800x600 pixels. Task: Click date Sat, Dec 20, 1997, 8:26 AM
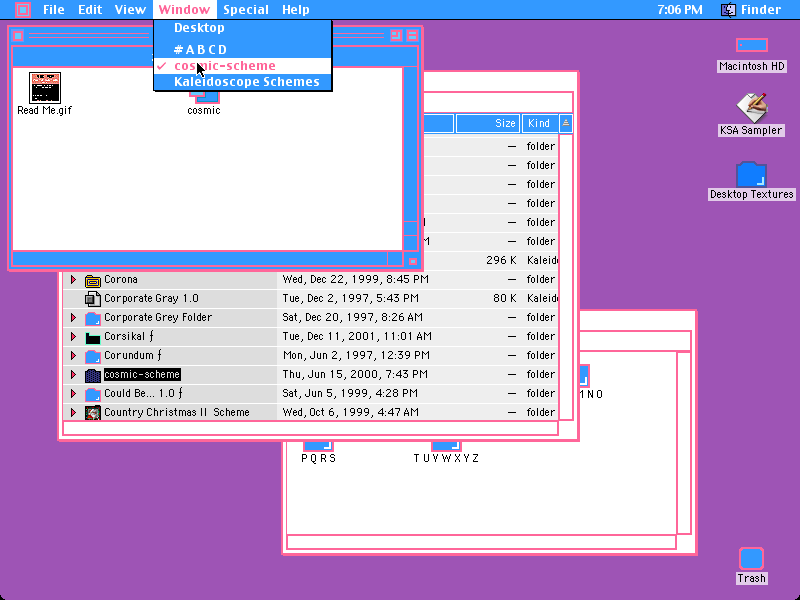pos(353,317)
